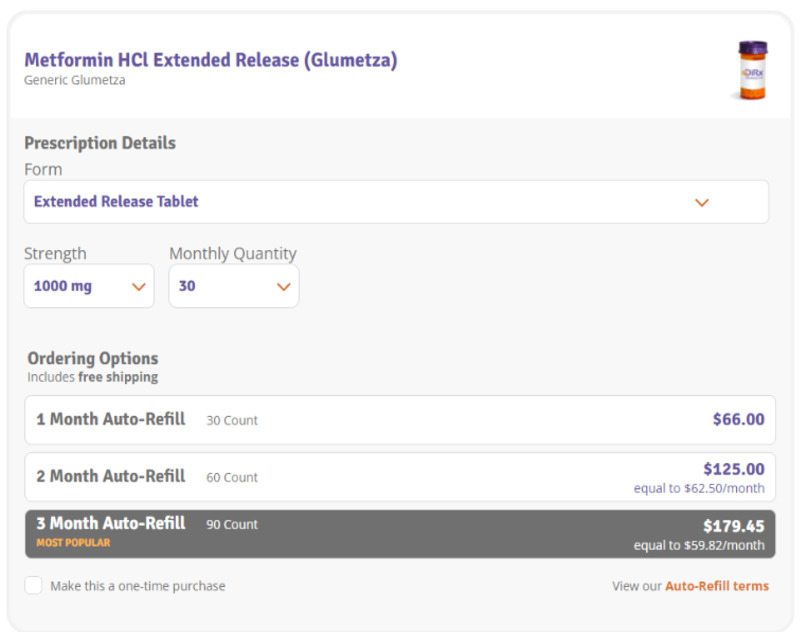Click the 90 Count label
The image size is (808, 632).
click(x=232, y=524)
